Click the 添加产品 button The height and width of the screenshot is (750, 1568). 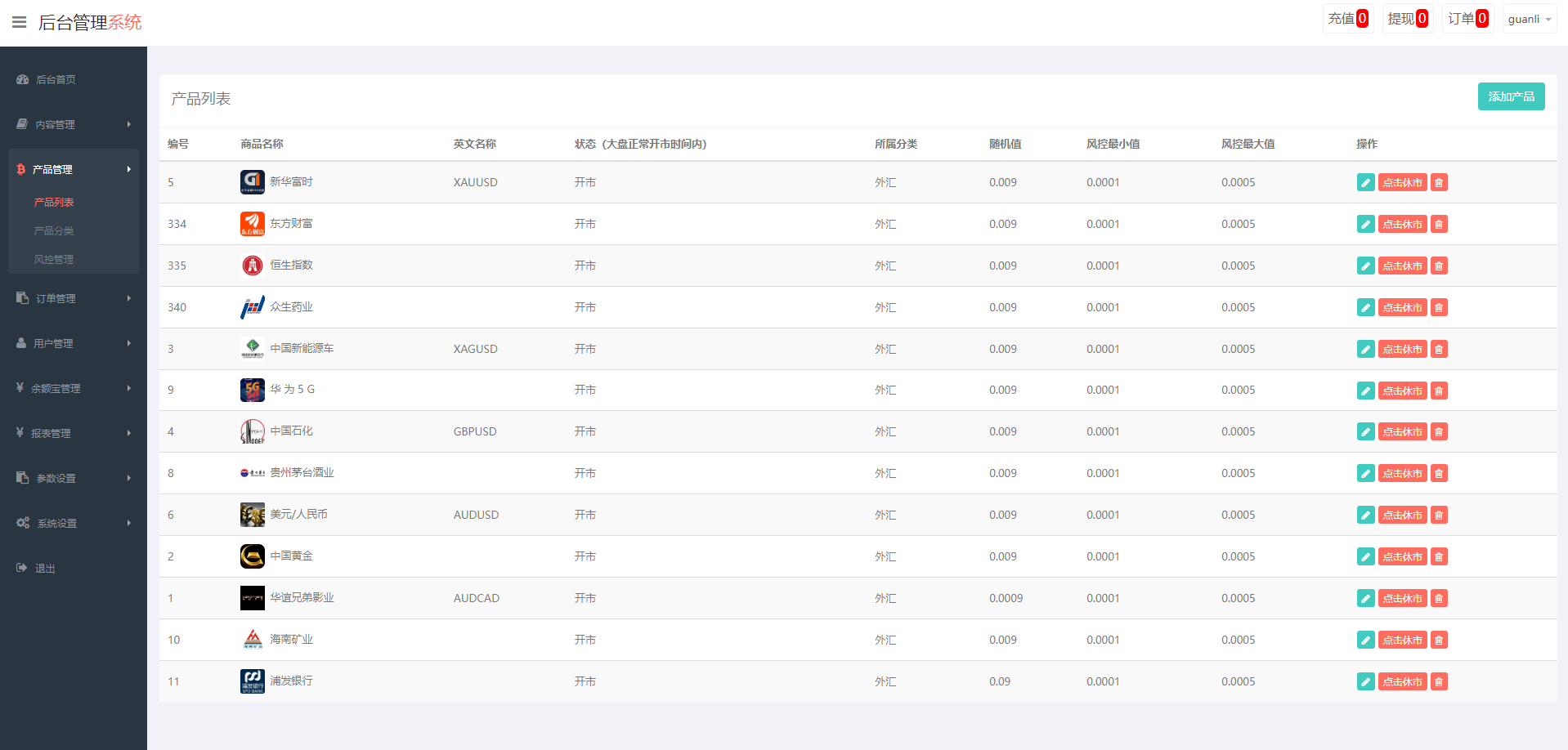click(1511, 96)
